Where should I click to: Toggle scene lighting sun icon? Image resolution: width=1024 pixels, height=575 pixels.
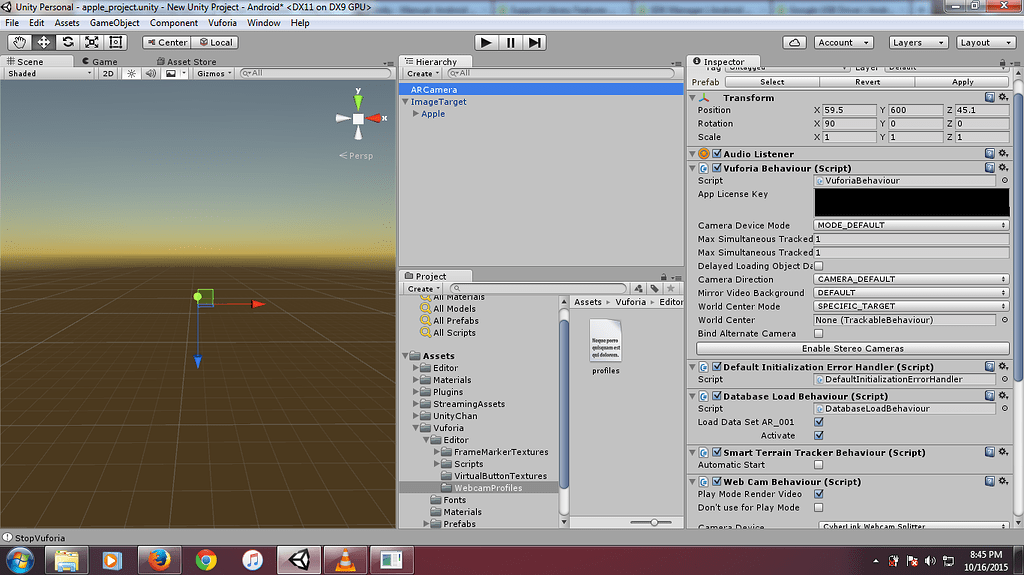(131, 73)
